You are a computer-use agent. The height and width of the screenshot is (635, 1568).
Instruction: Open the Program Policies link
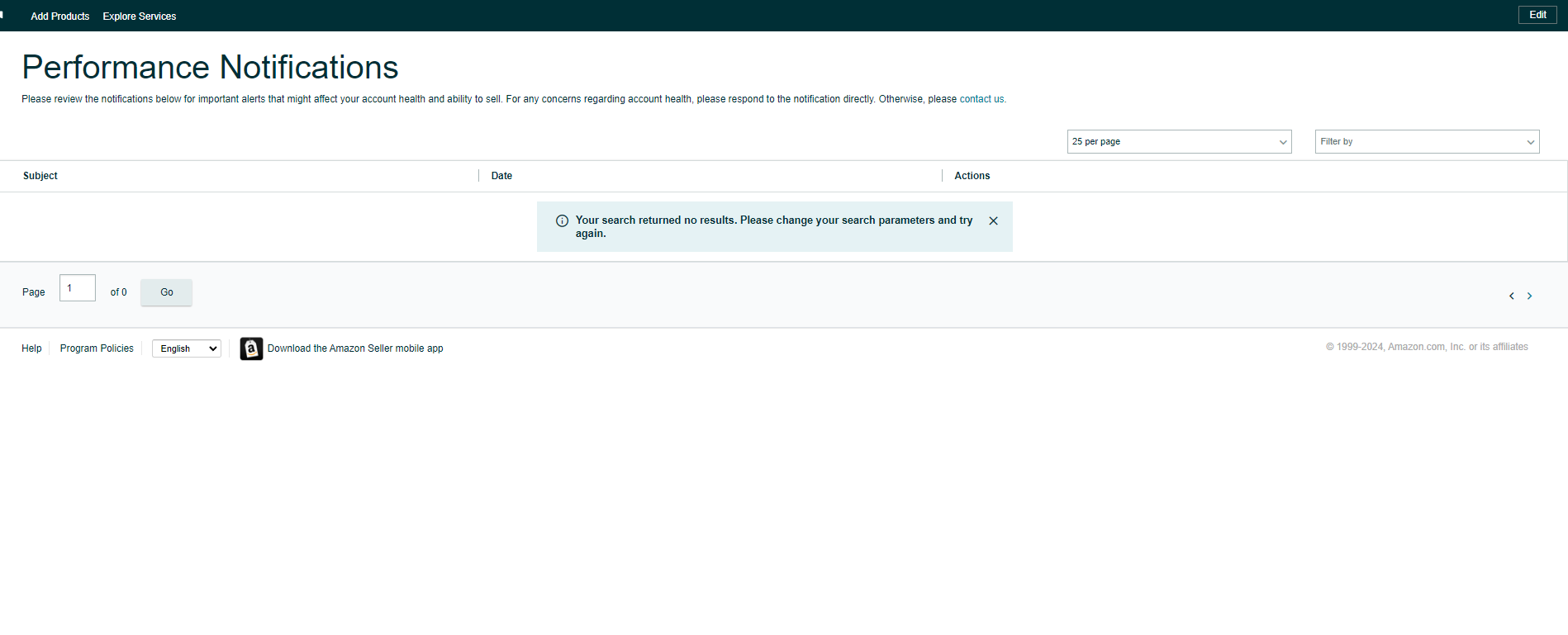(x=97, y=348)
